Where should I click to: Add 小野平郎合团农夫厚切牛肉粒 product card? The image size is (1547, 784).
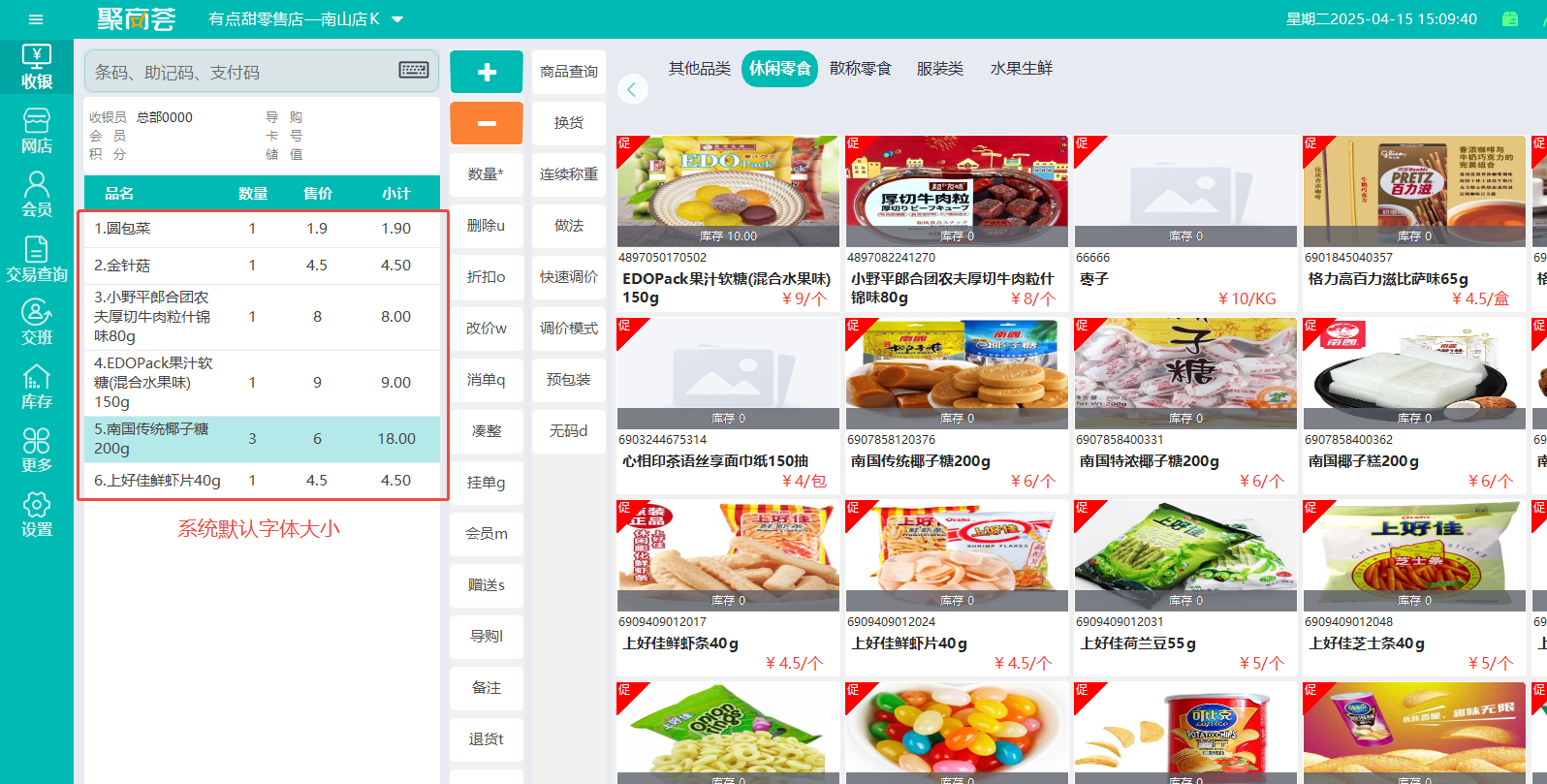coord(957,223)
